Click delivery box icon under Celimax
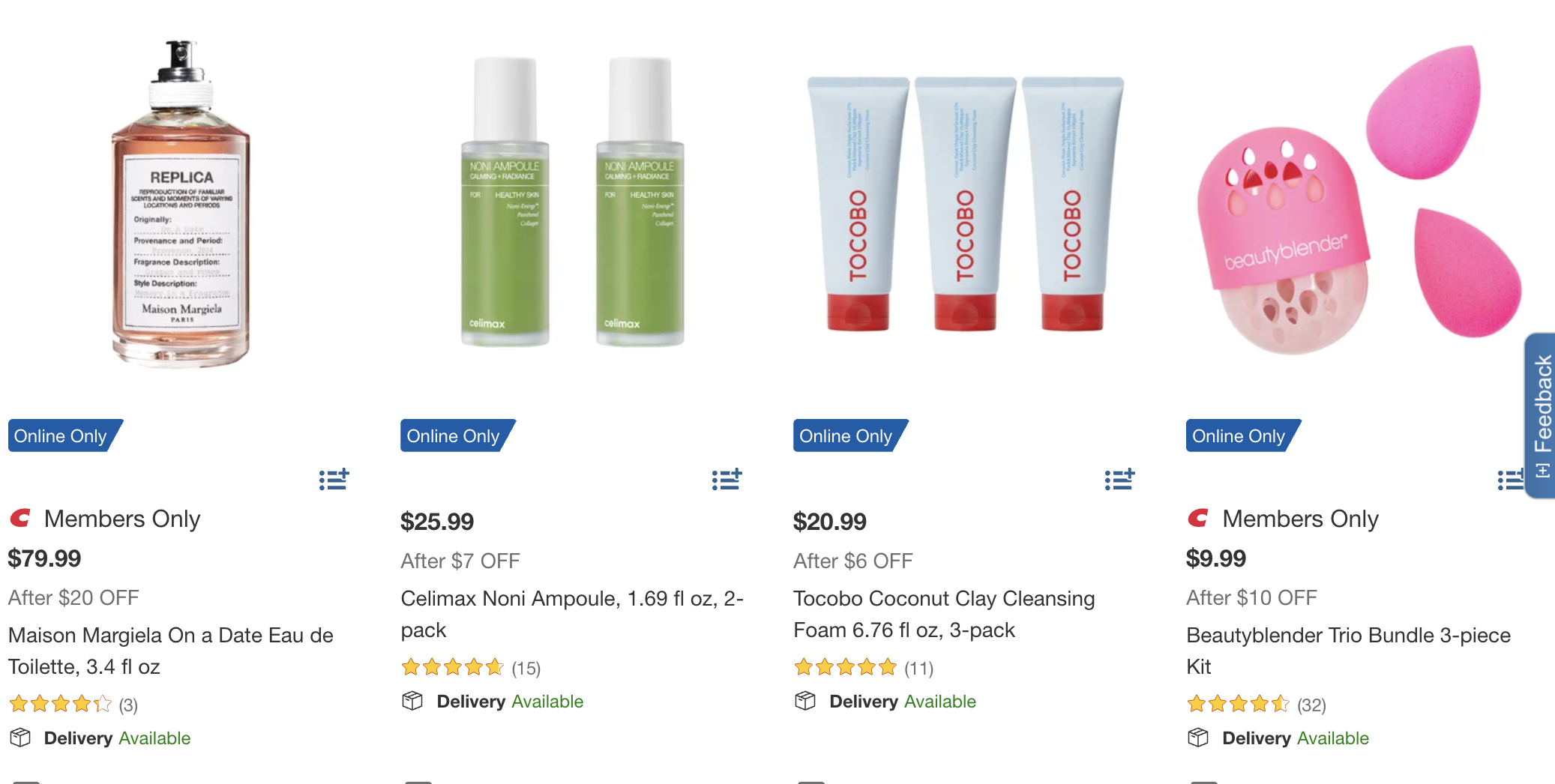The width and height of the screenshot is (1555, 784). (x=412, y=701)
